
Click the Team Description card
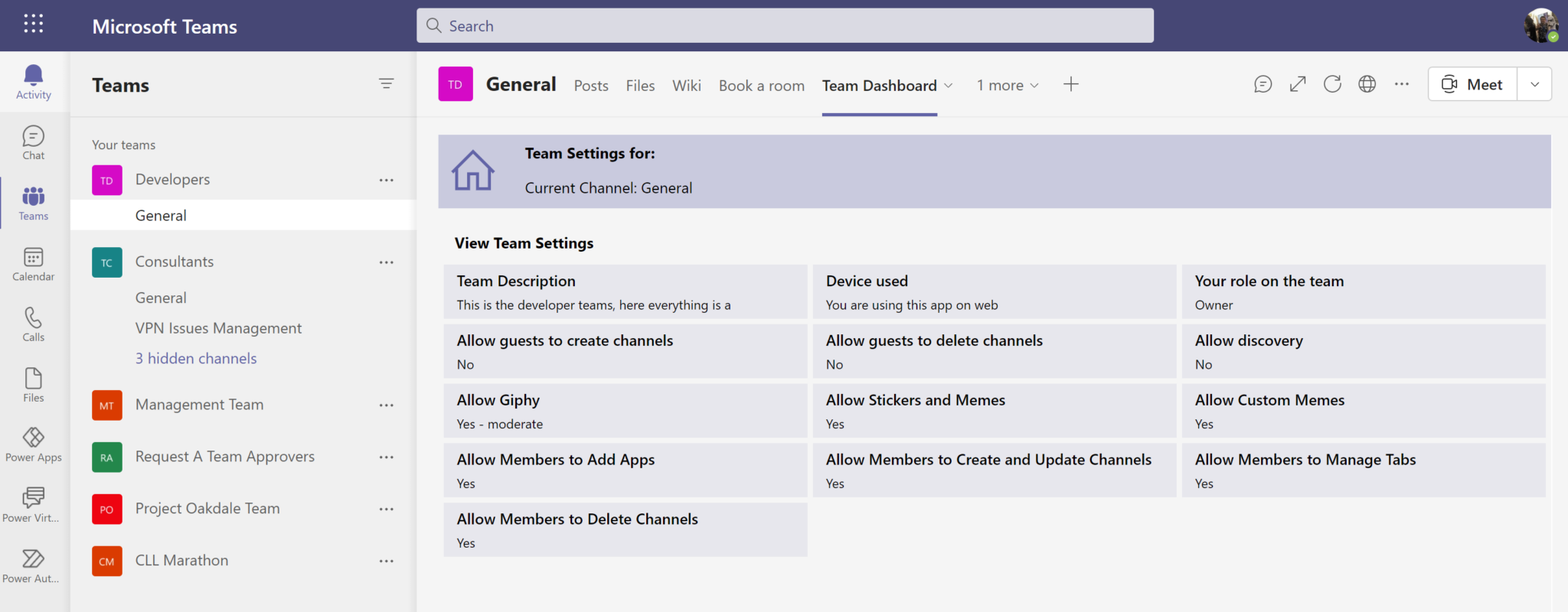coord(626,291)
